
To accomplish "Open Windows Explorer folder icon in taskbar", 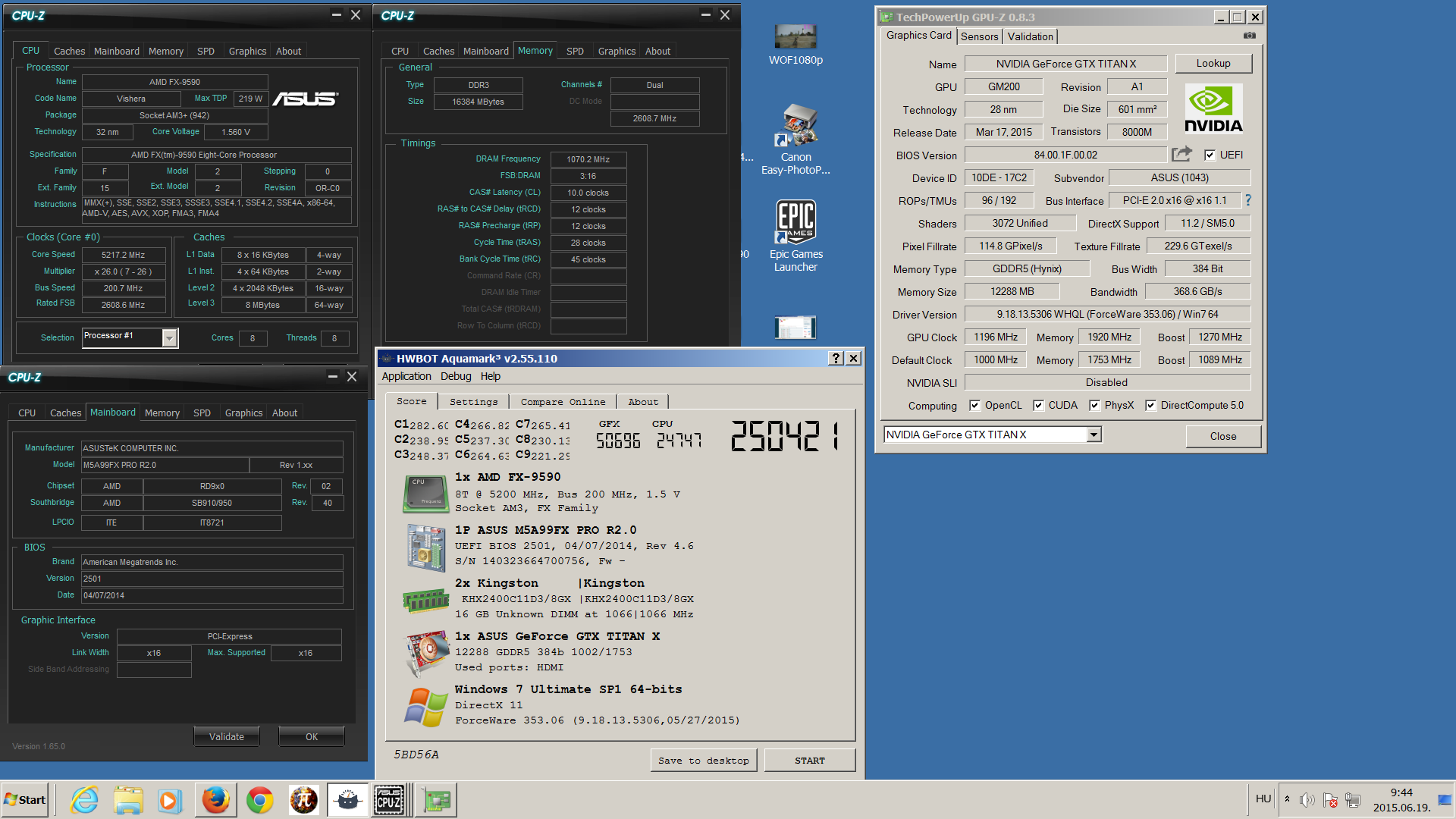I will tap(128, 800).
